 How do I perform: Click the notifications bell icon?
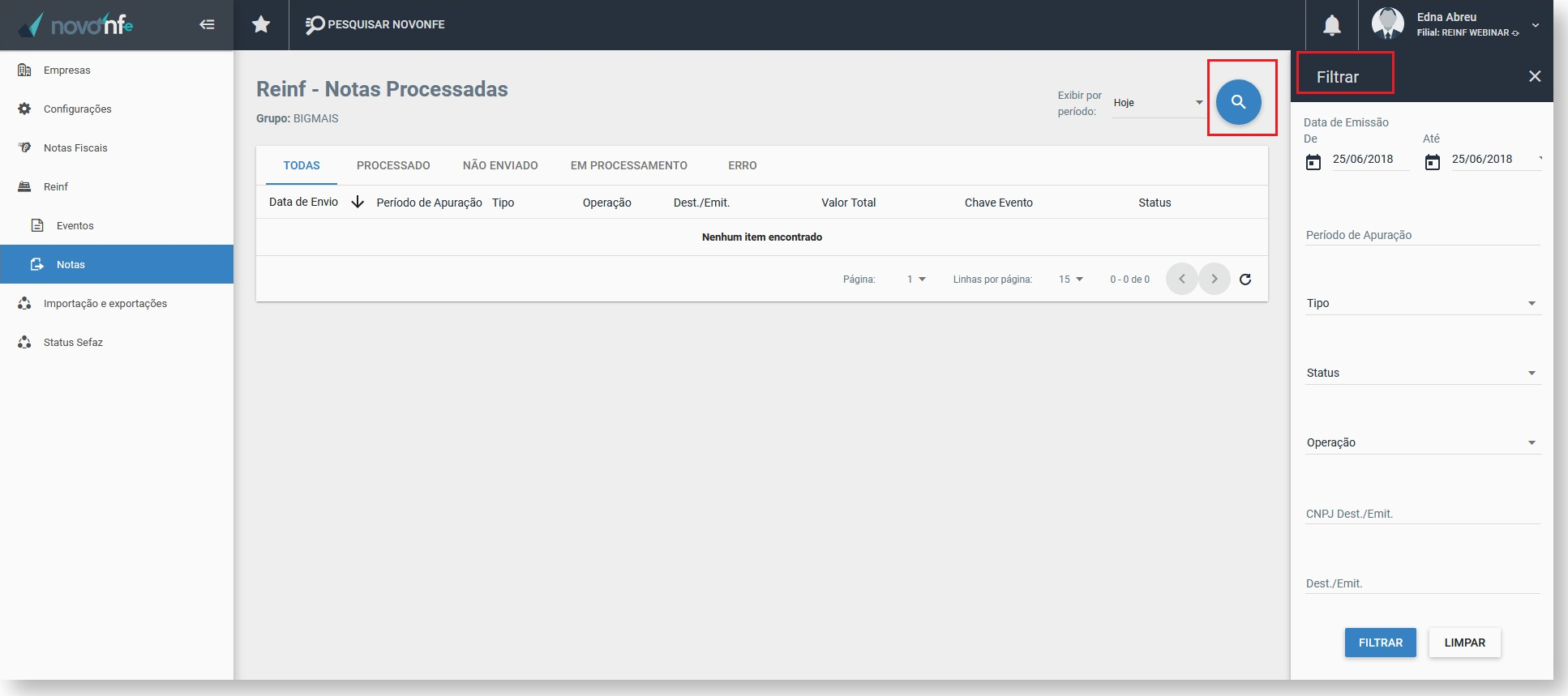pyautogui.click(x=1331, y=25)
